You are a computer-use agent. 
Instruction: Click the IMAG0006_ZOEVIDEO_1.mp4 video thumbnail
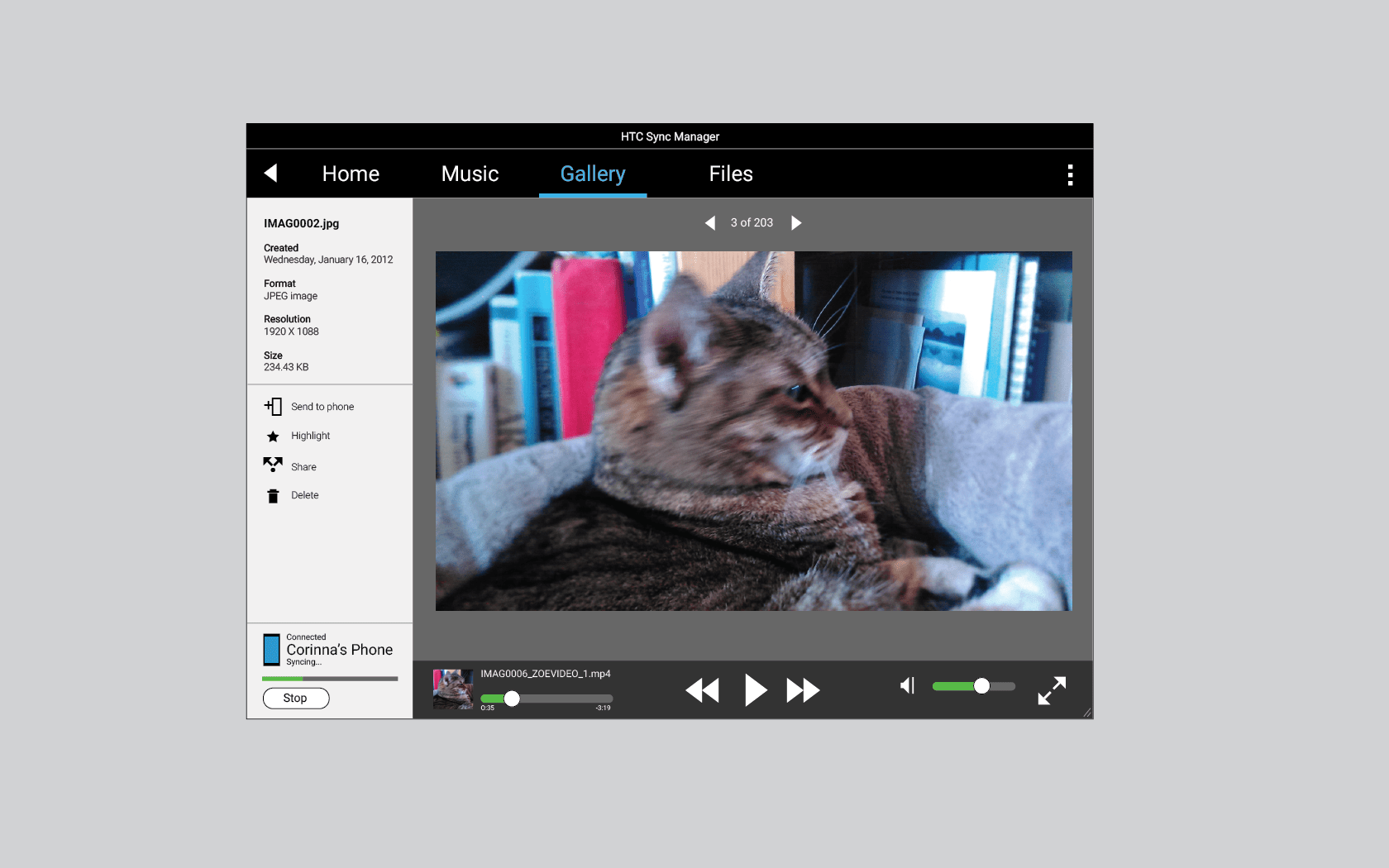453,689
